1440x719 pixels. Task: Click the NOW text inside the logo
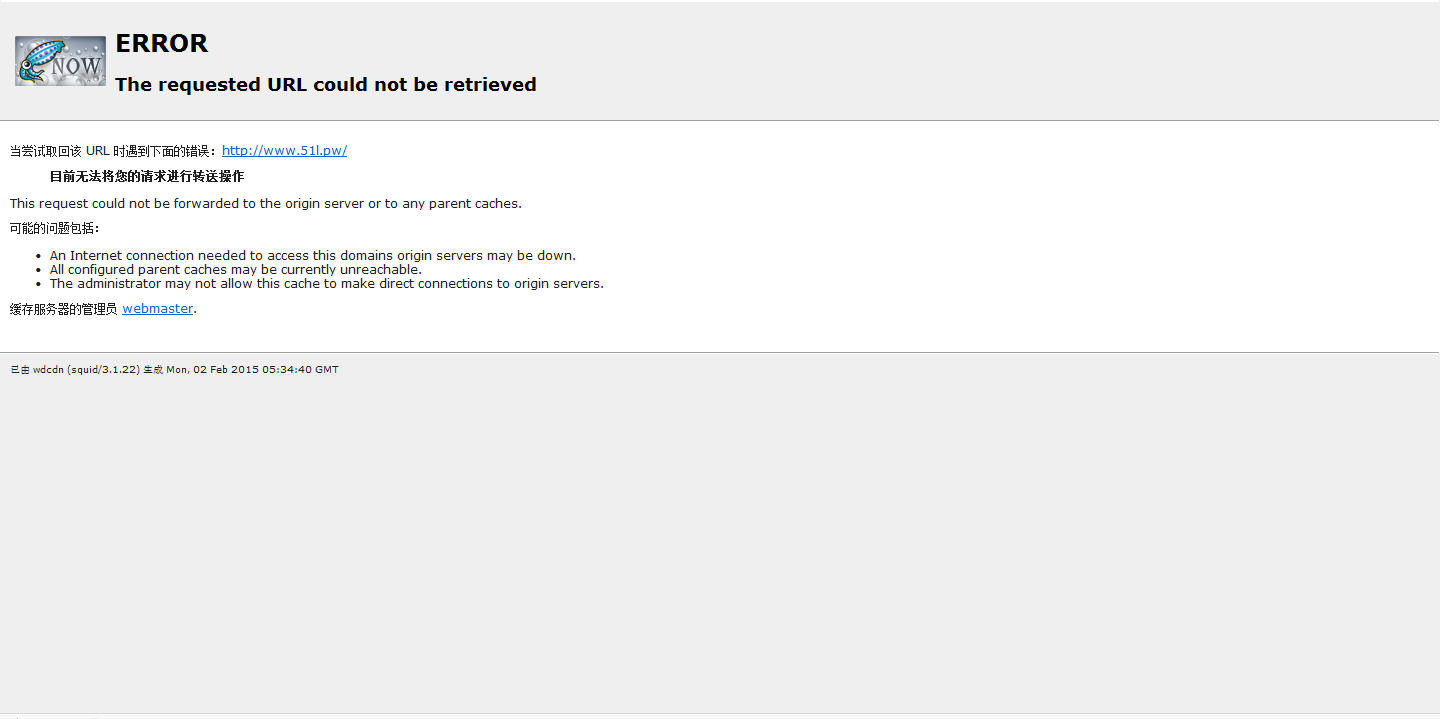(x=77, y=67)
